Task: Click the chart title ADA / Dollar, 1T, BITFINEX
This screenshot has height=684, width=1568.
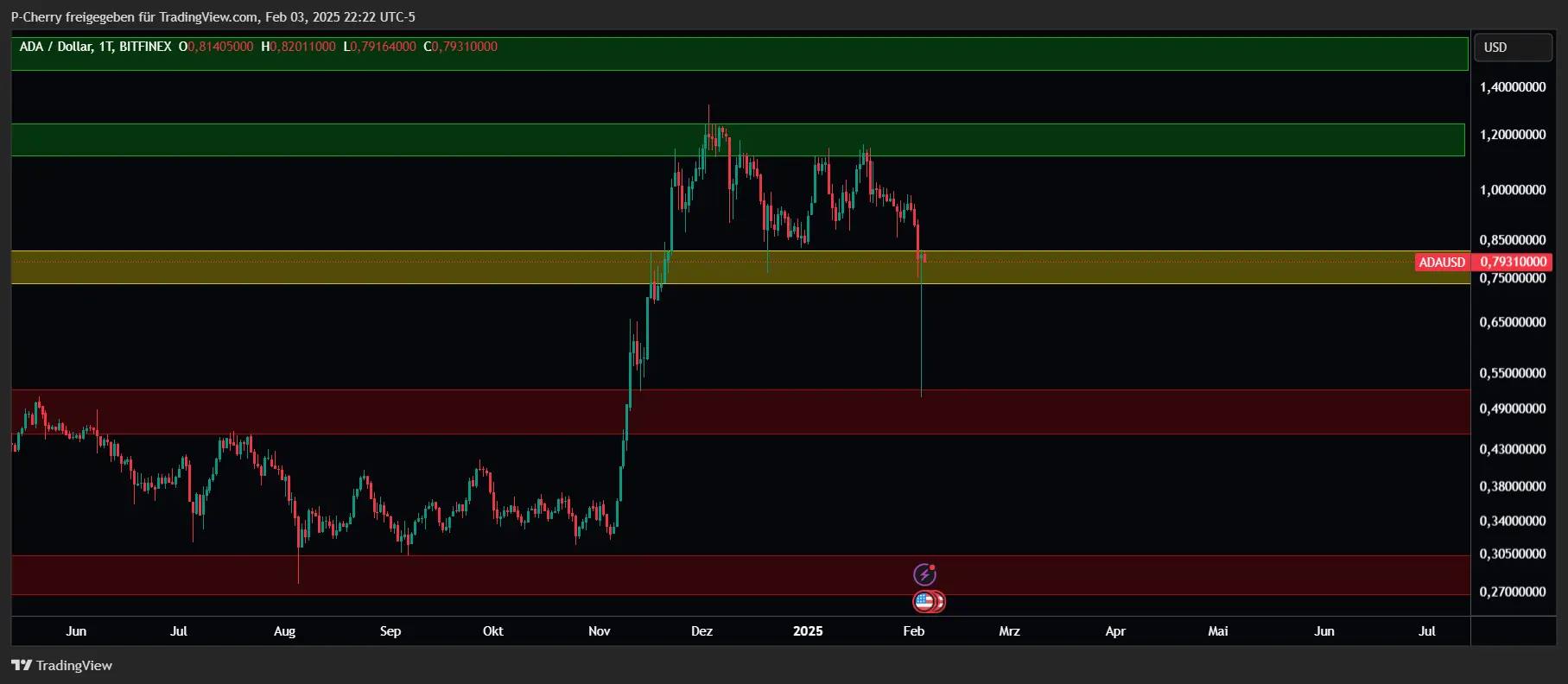Action: tap(95, 47)
